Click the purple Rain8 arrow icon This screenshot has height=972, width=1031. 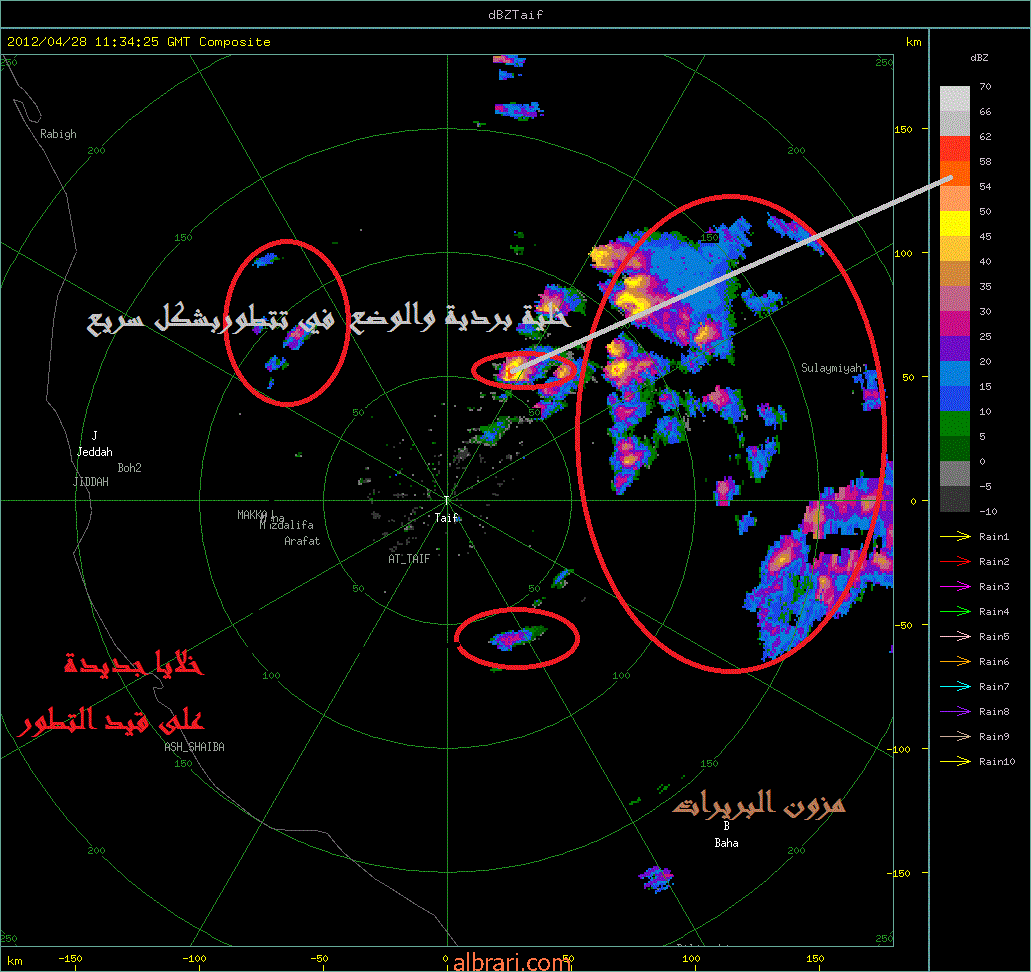coord(955,712)
